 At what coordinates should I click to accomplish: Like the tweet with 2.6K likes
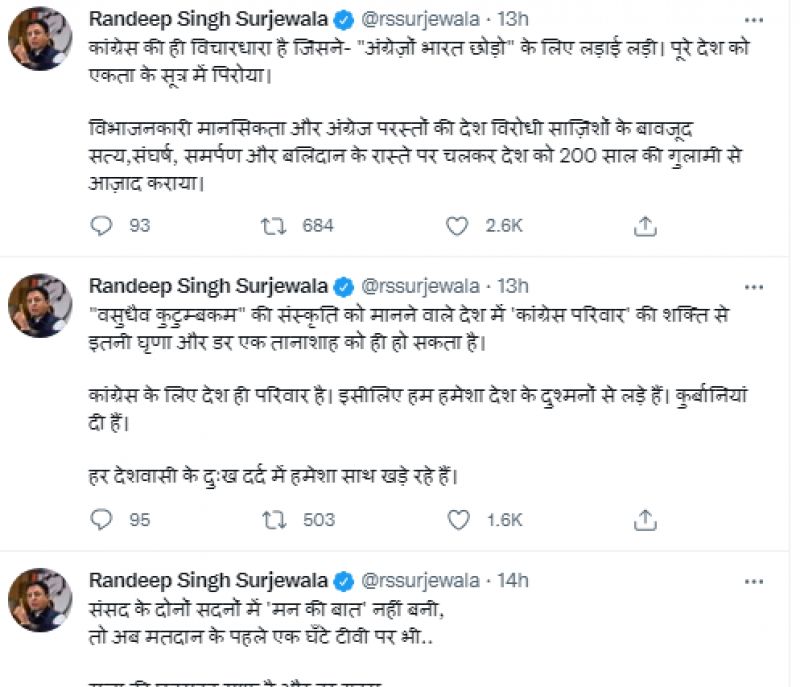[x=457, y=226]
